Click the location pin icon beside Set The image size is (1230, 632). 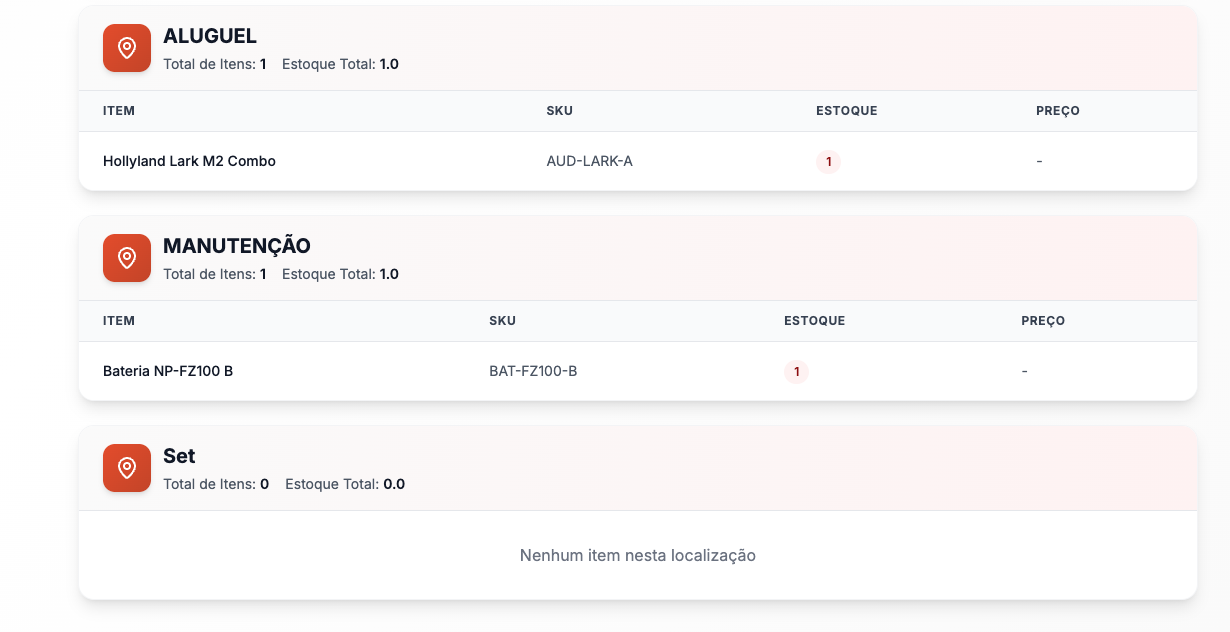pos(127,468)
